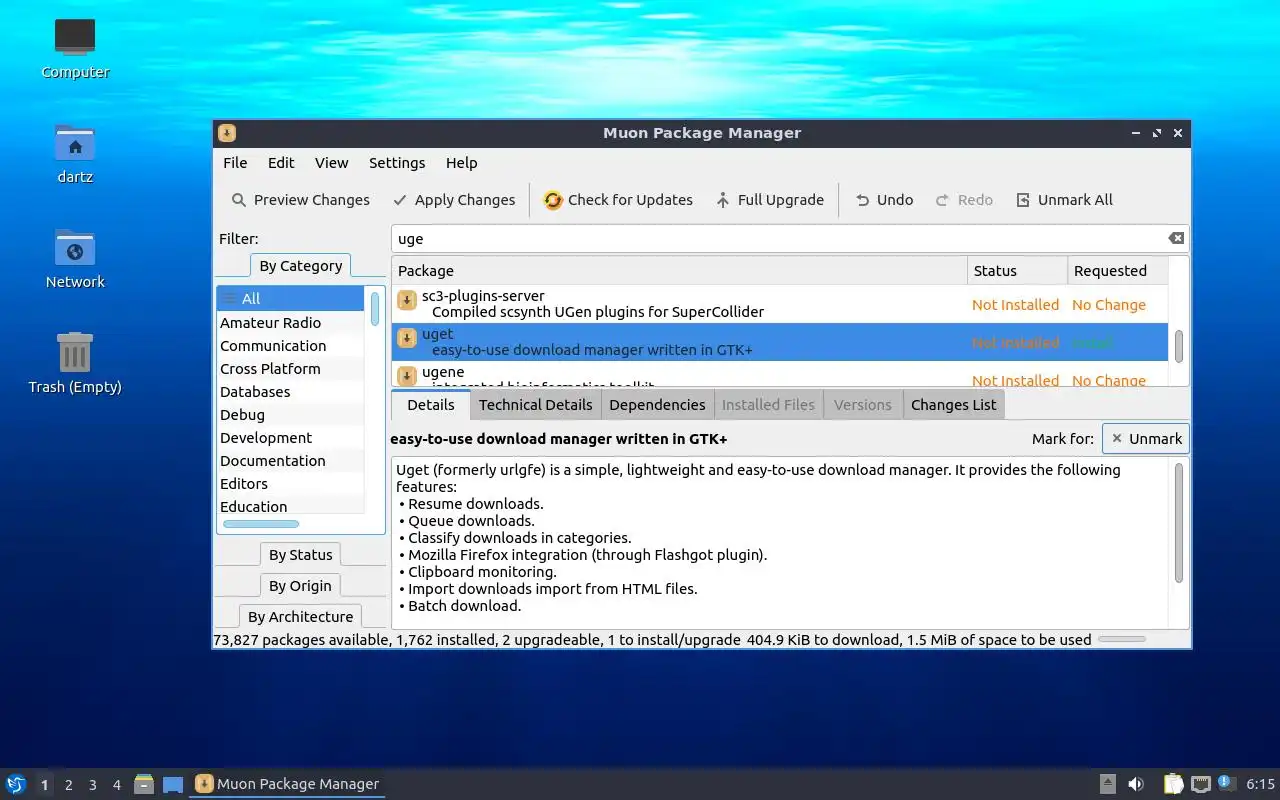Click the Apply Changes checkmark button

[454, 200]
